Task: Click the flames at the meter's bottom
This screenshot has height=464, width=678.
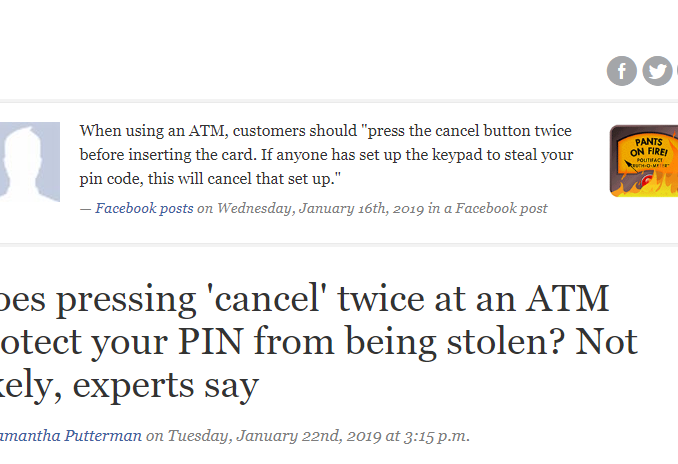Action: point(646,189)
